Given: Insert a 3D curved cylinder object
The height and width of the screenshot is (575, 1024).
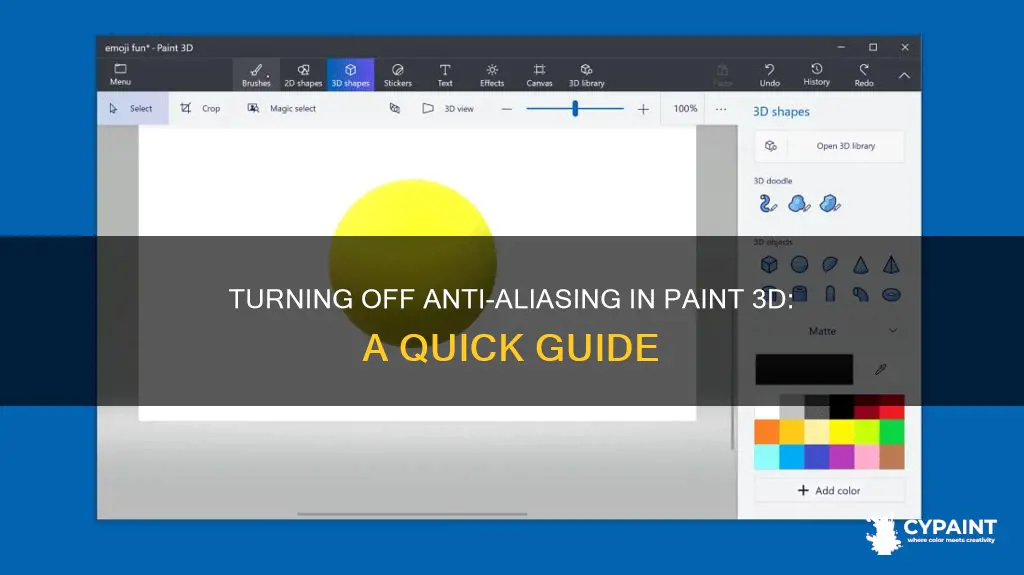Looking at the screenshot, I should 861,295.
